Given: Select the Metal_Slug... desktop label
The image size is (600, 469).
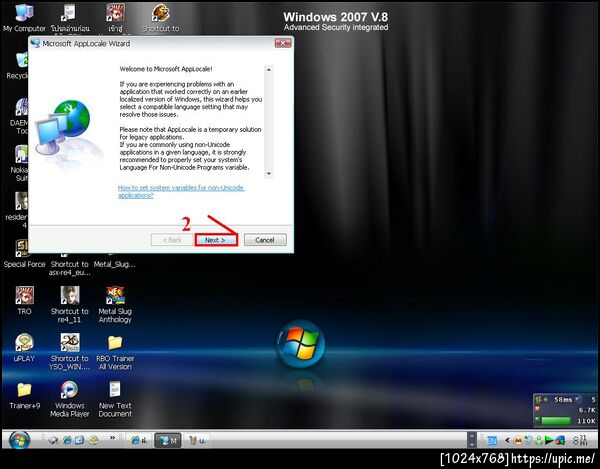Looking at the screenshot, I should (x=114, y=264).
